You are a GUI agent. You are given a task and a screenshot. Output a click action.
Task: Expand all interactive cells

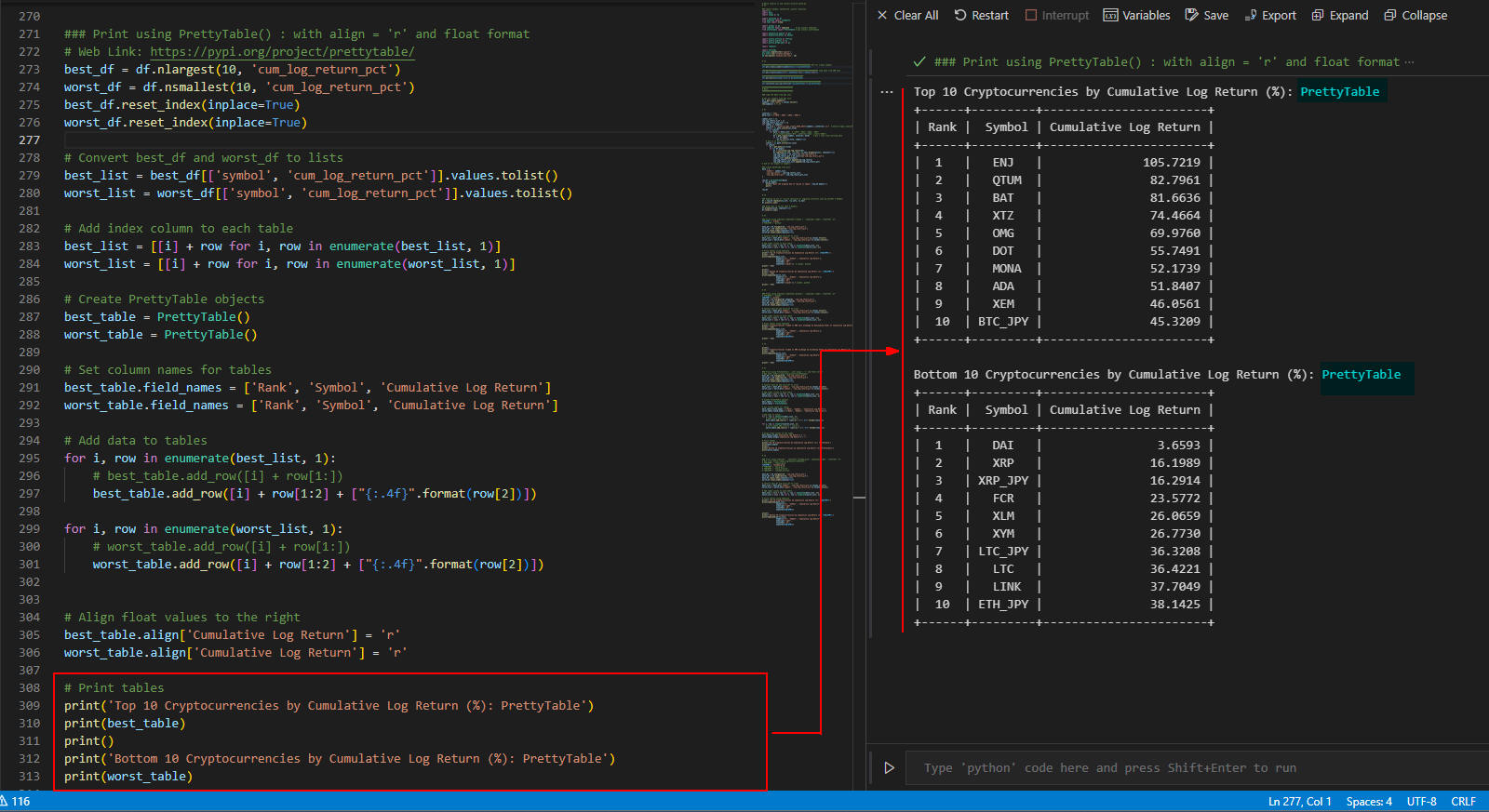[1339, 15]
